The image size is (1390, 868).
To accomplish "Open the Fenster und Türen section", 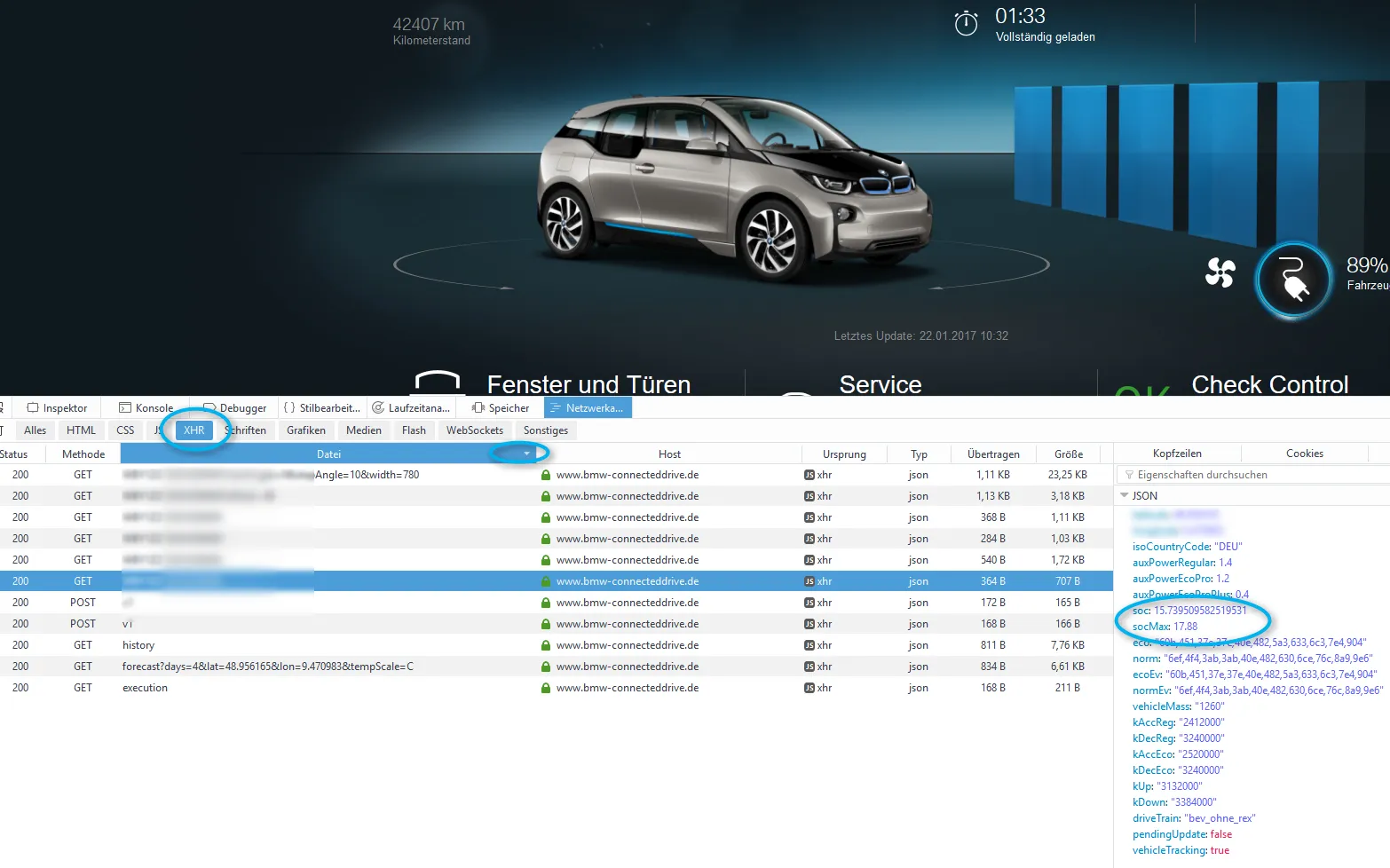I will 588,384.
